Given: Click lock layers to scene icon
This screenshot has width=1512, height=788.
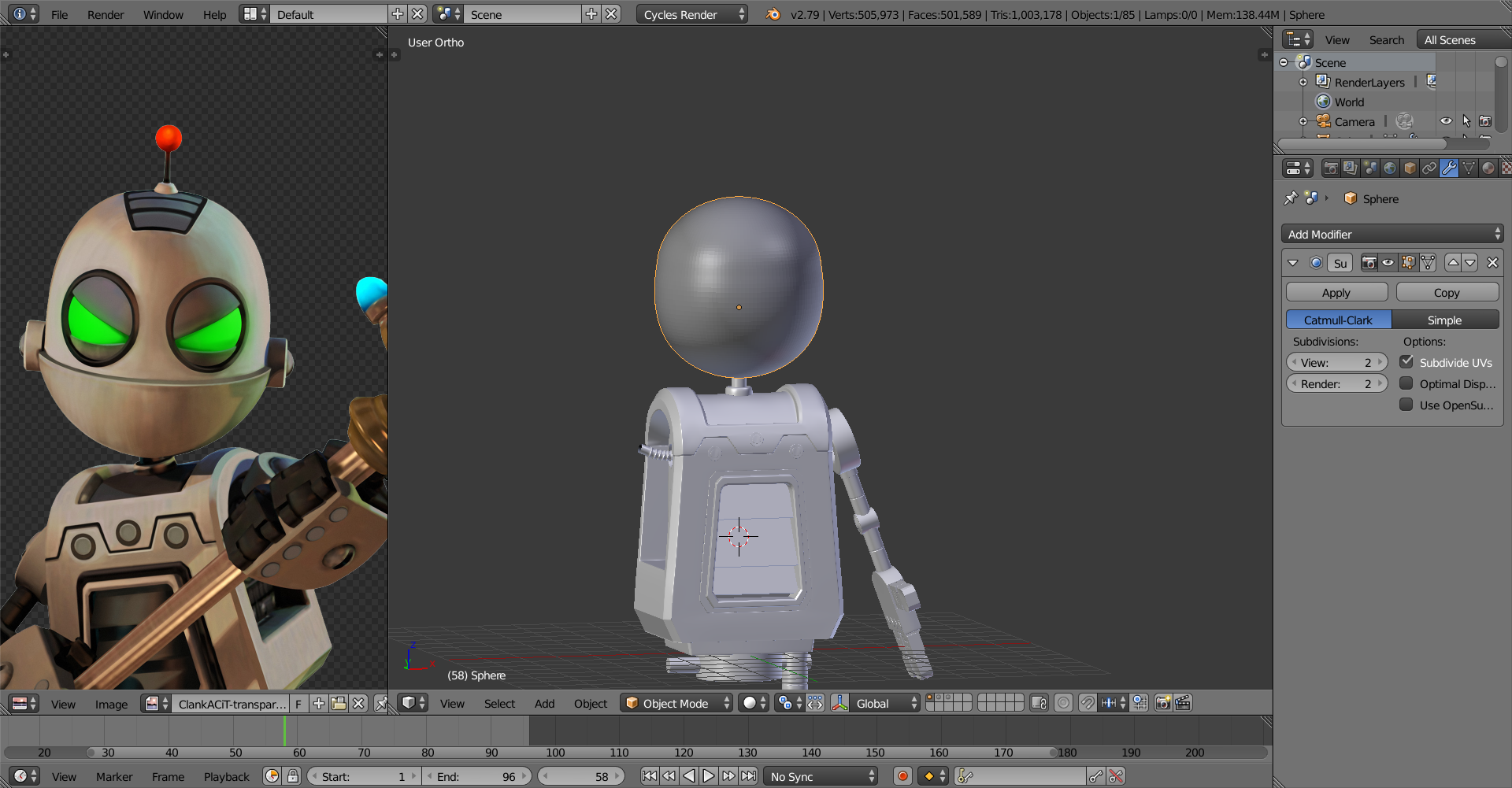Looking at the screenshot, I should pos(1039,703).
